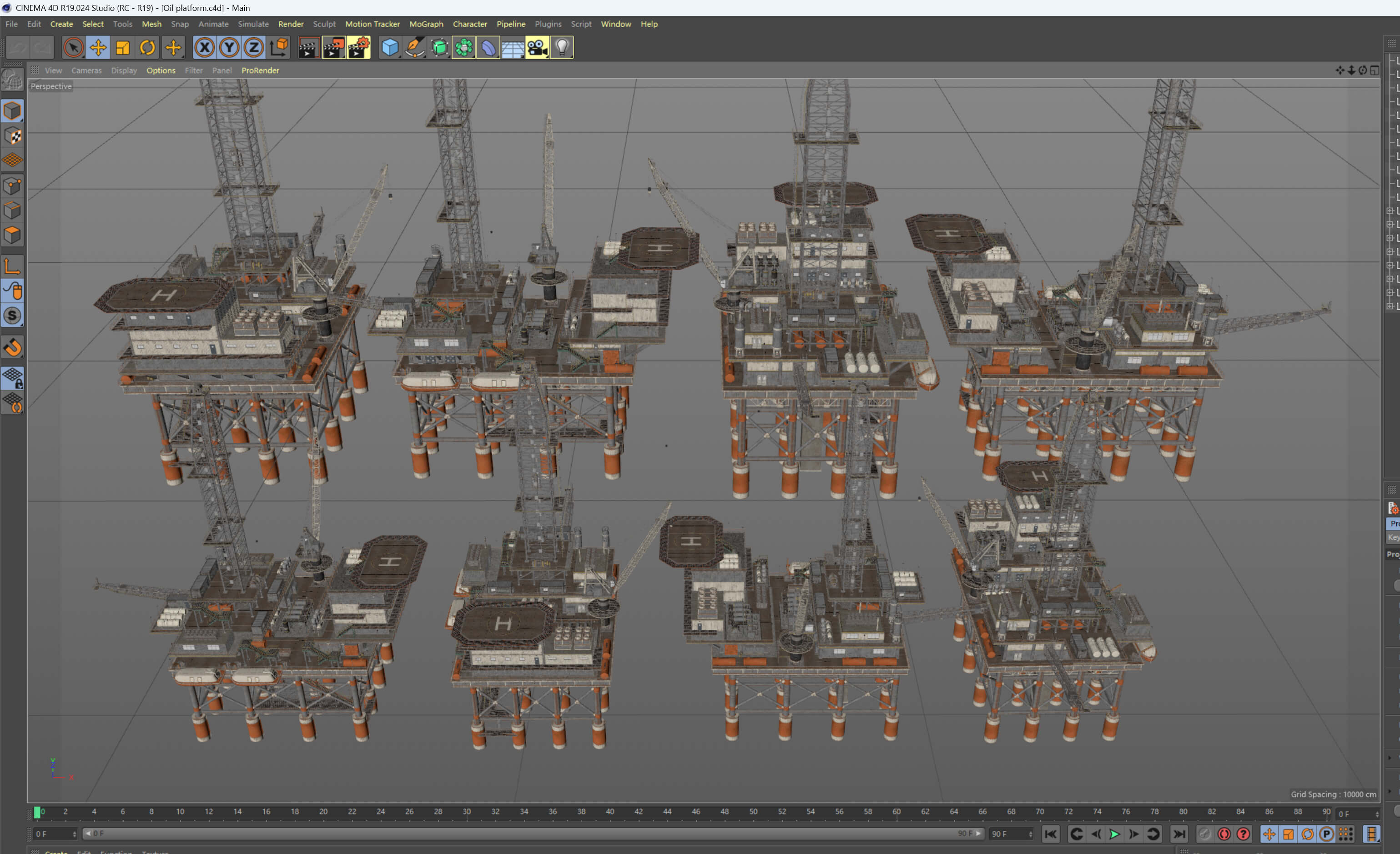Viewport: 1400px width, 854px height.
Task: Click the 90 F end frame field
Action: 1012,834
